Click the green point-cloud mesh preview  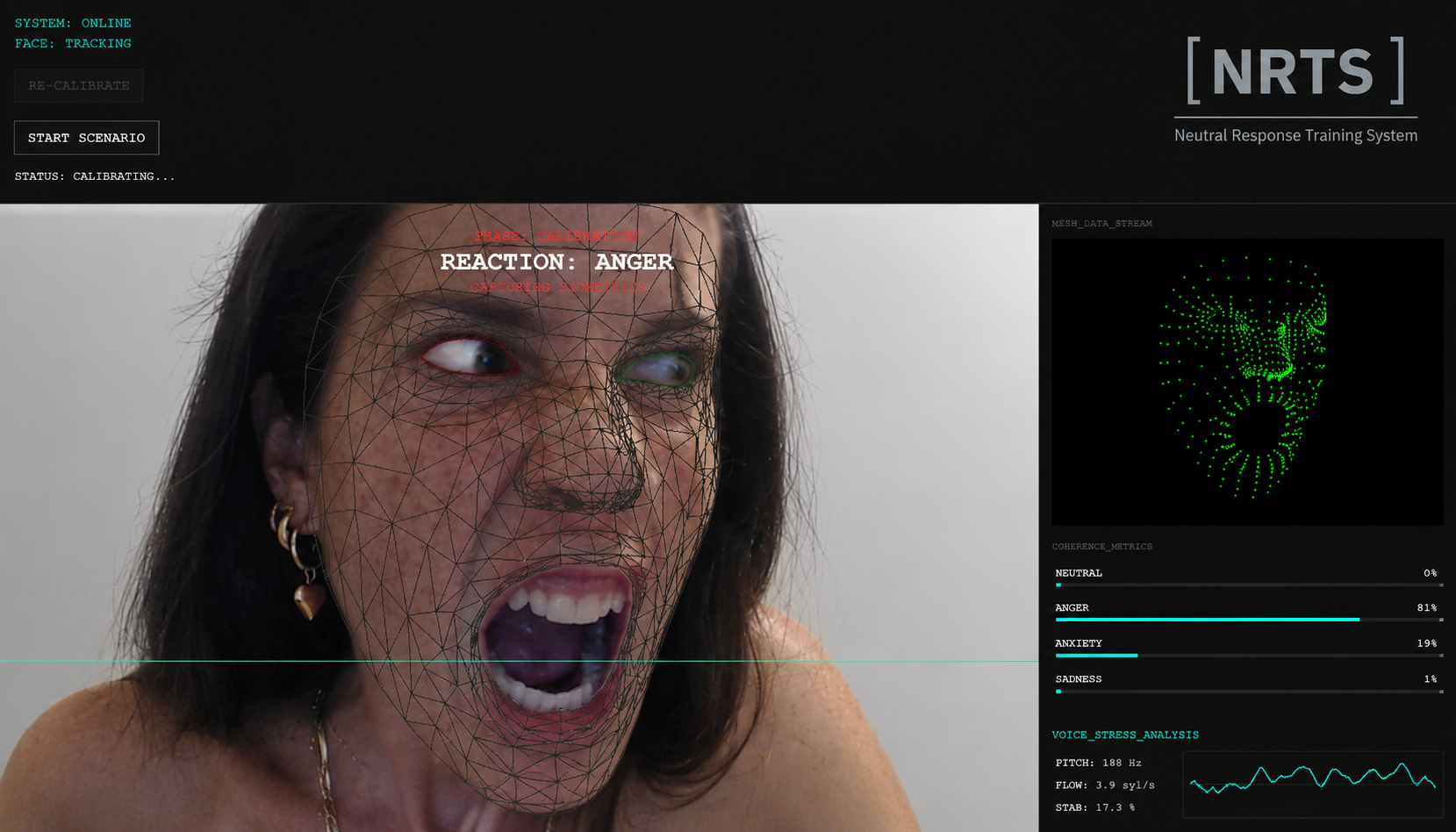[x=1247, y=382]
